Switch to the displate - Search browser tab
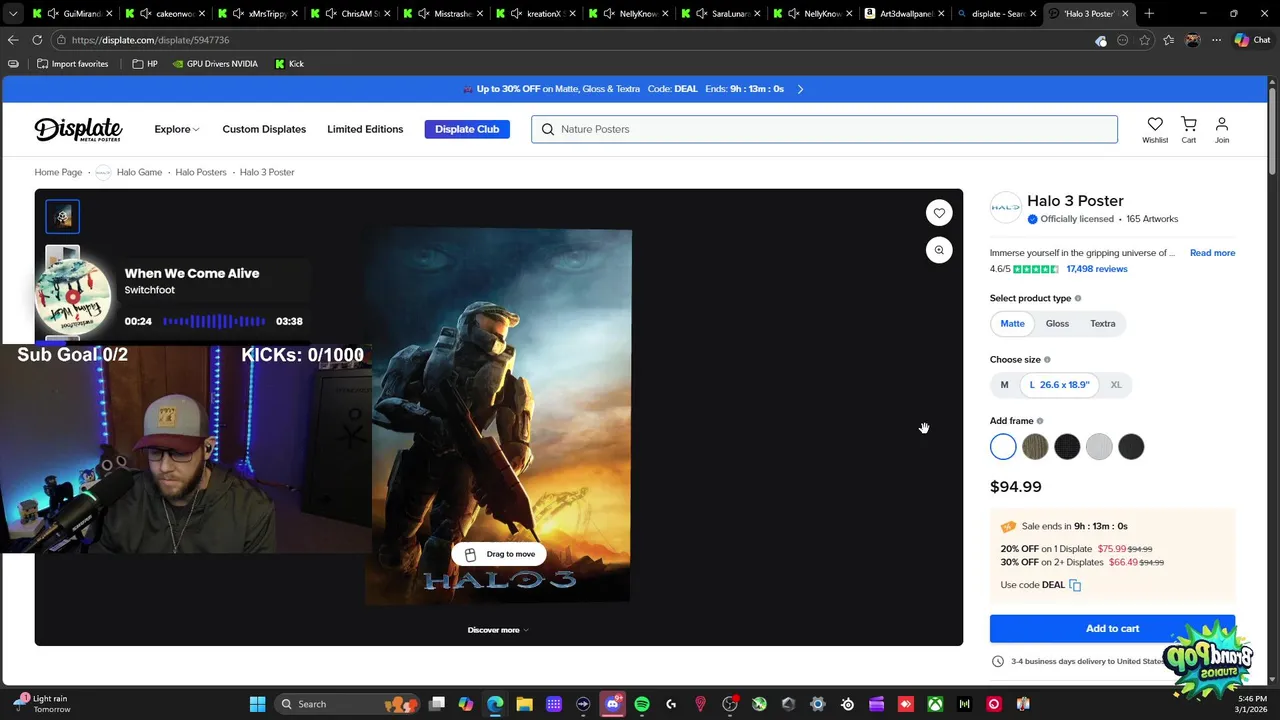 click(x=995, y=13)
